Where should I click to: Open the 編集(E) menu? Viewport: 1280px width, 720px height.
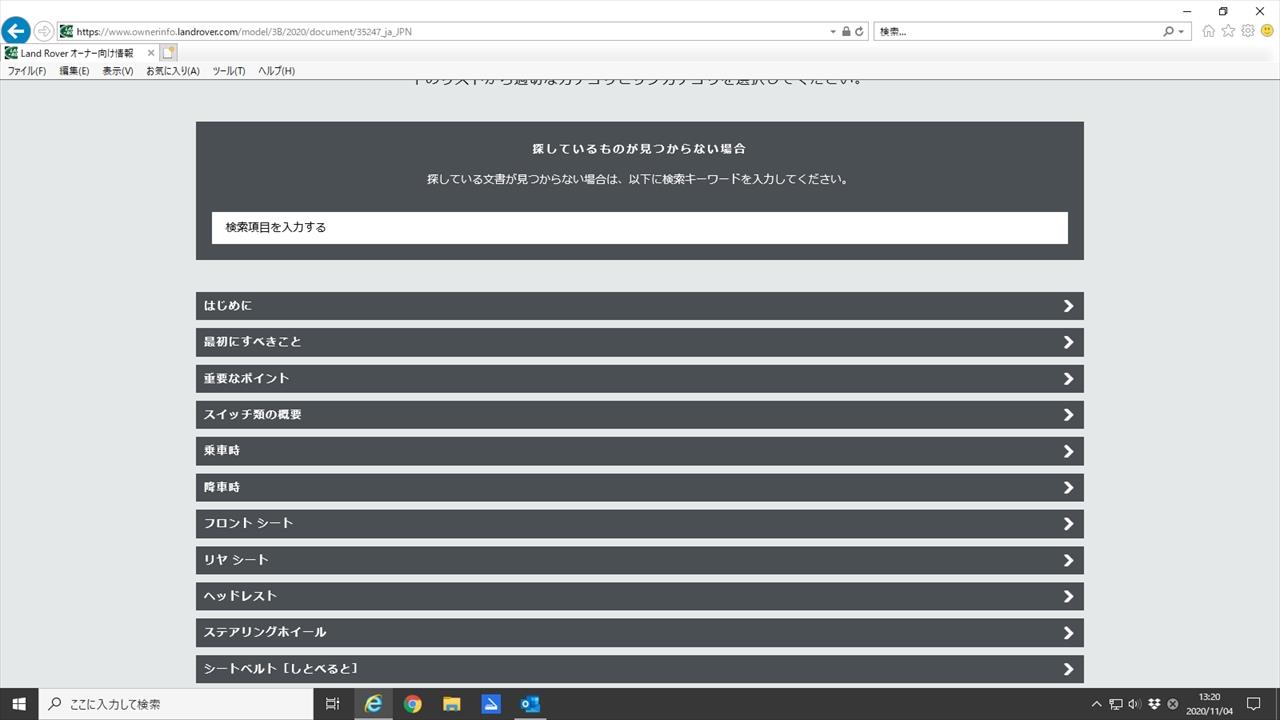74,71
